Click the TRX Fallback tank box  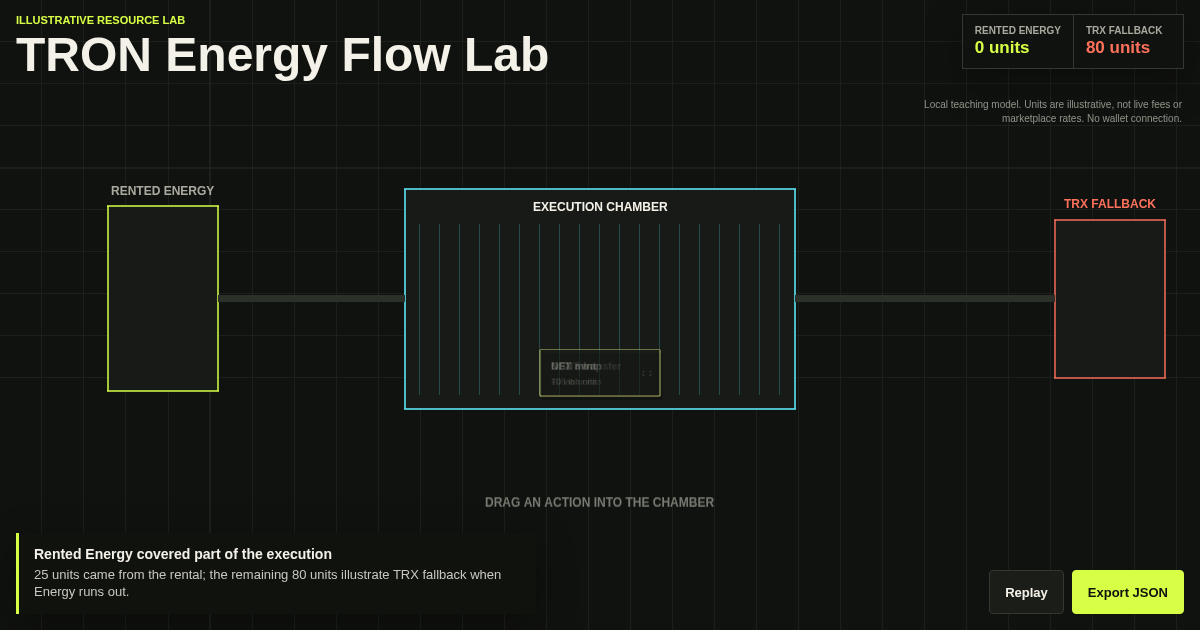[1110, 299]
